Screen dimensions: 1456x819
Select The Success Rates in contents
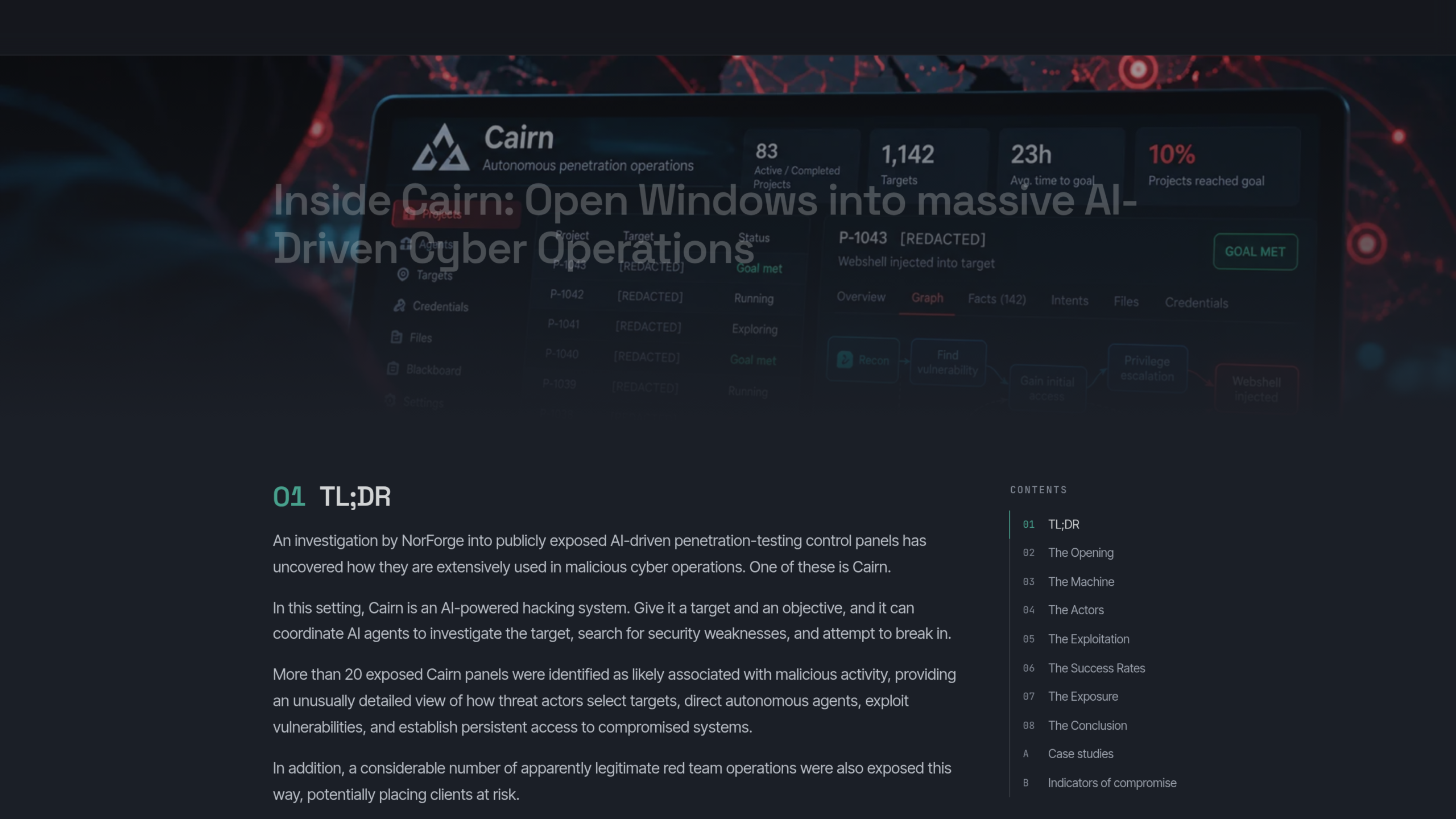pos(1083,668)
